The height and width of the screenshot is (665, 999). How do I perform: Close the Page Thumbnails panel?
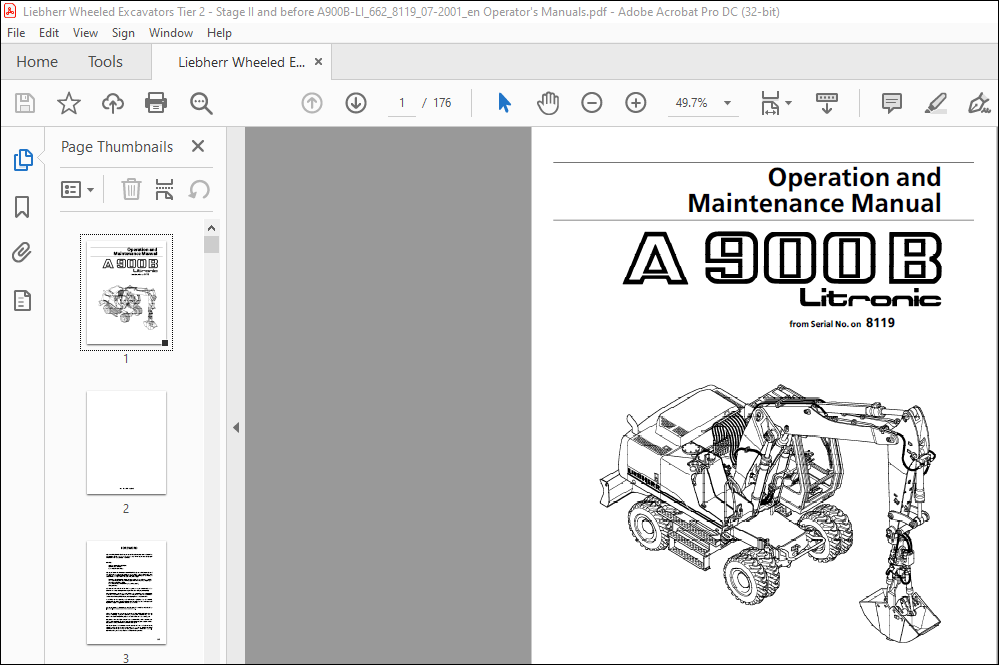198,146
